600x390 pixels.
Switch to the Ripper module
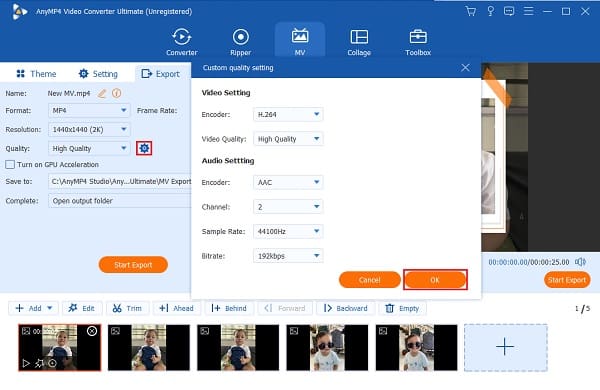(241, 42)
